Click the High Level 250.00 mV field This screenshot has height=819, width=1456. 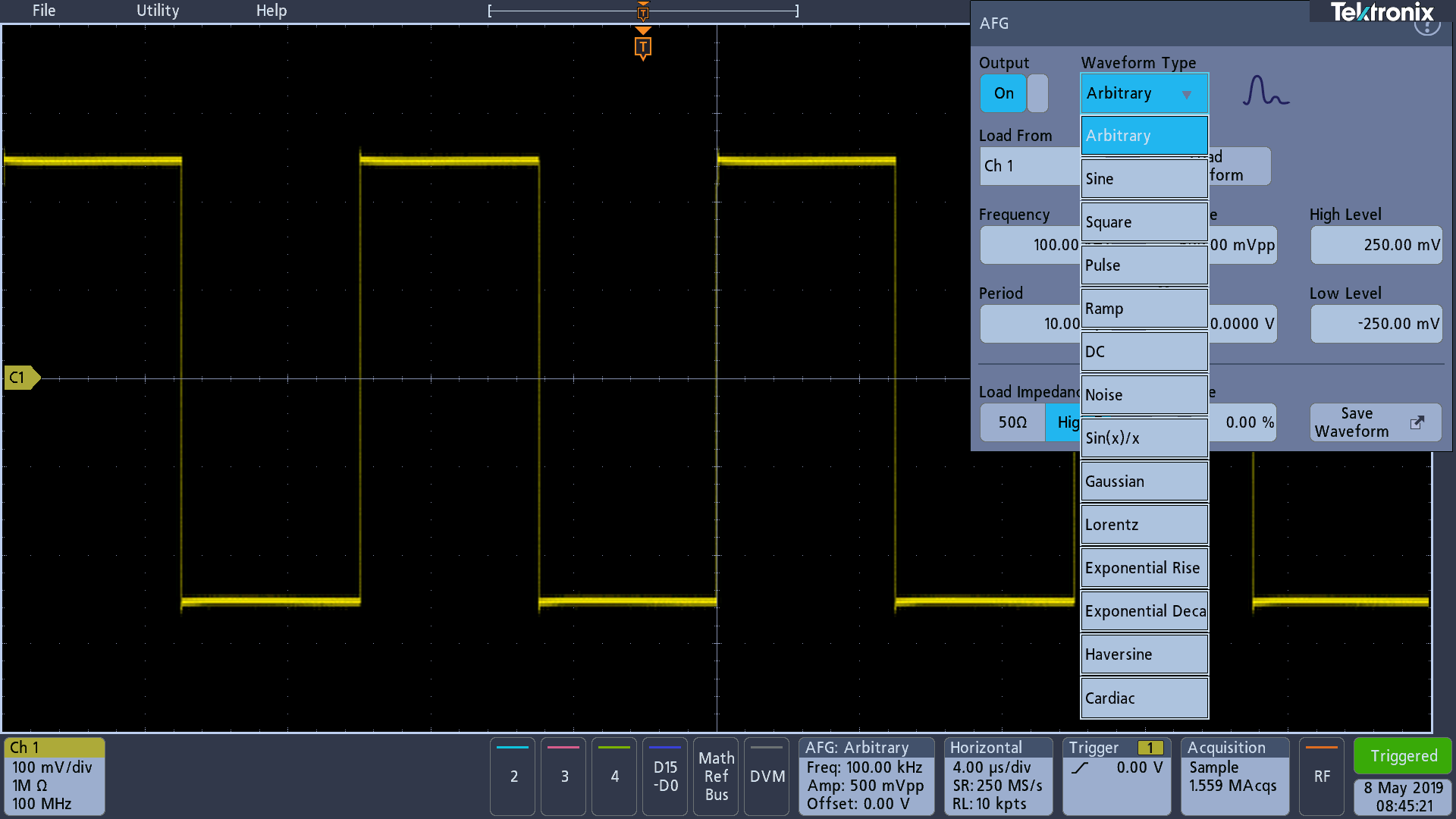[x=1376, y=245]
